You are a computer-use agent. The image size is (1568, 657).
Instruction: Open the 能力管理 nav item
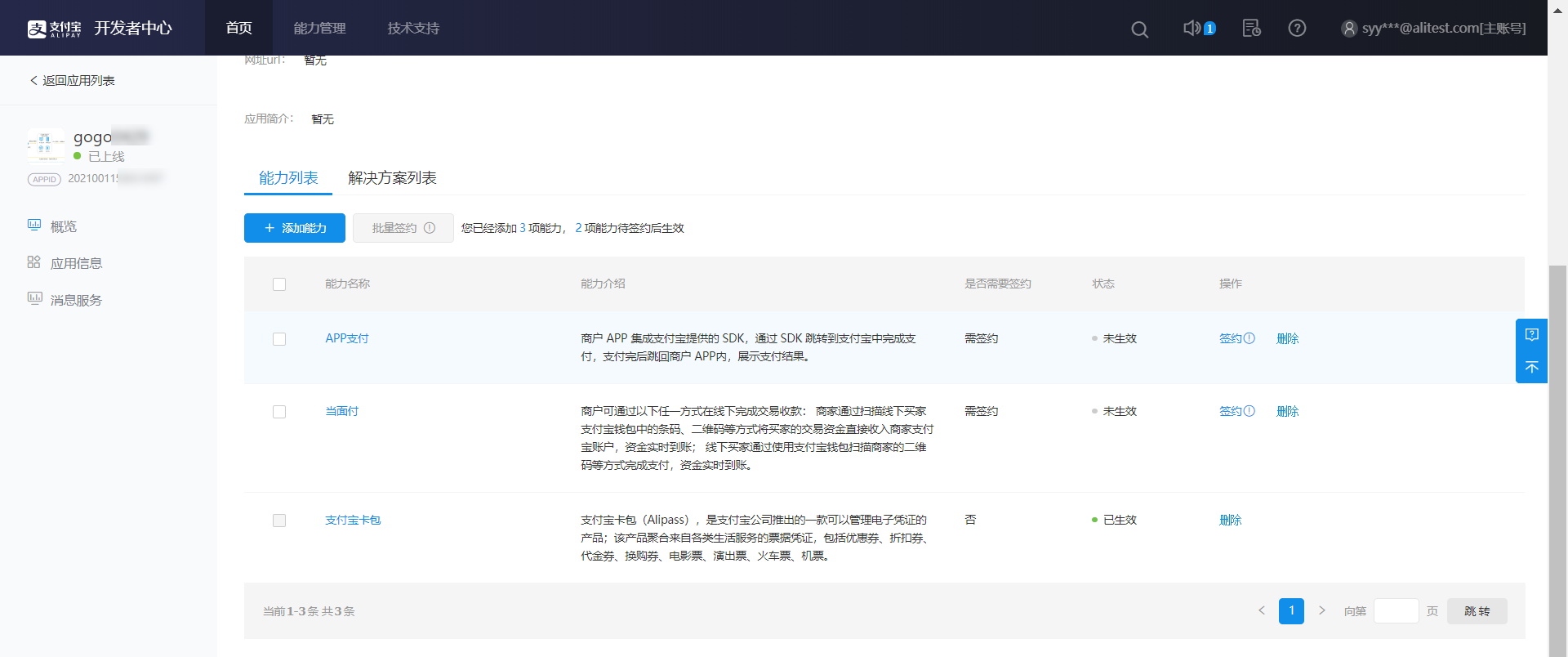[320, 28]
